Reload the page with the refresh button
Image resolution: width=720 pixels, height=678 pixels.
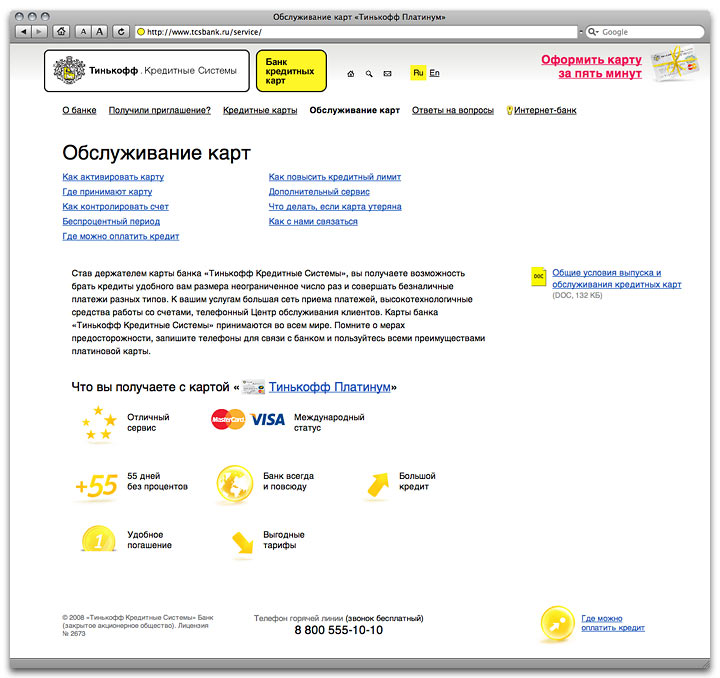coord(121,32)
